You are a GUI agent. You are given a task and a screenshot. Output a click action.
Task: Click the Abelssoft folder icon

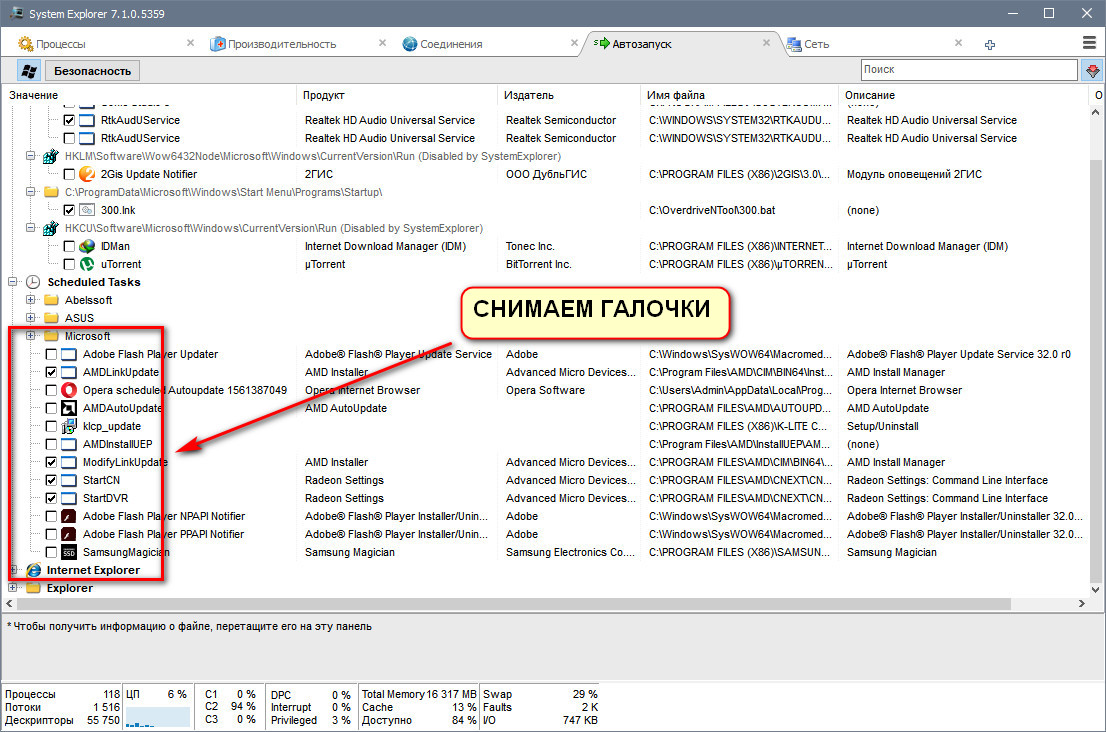point(51,300)
